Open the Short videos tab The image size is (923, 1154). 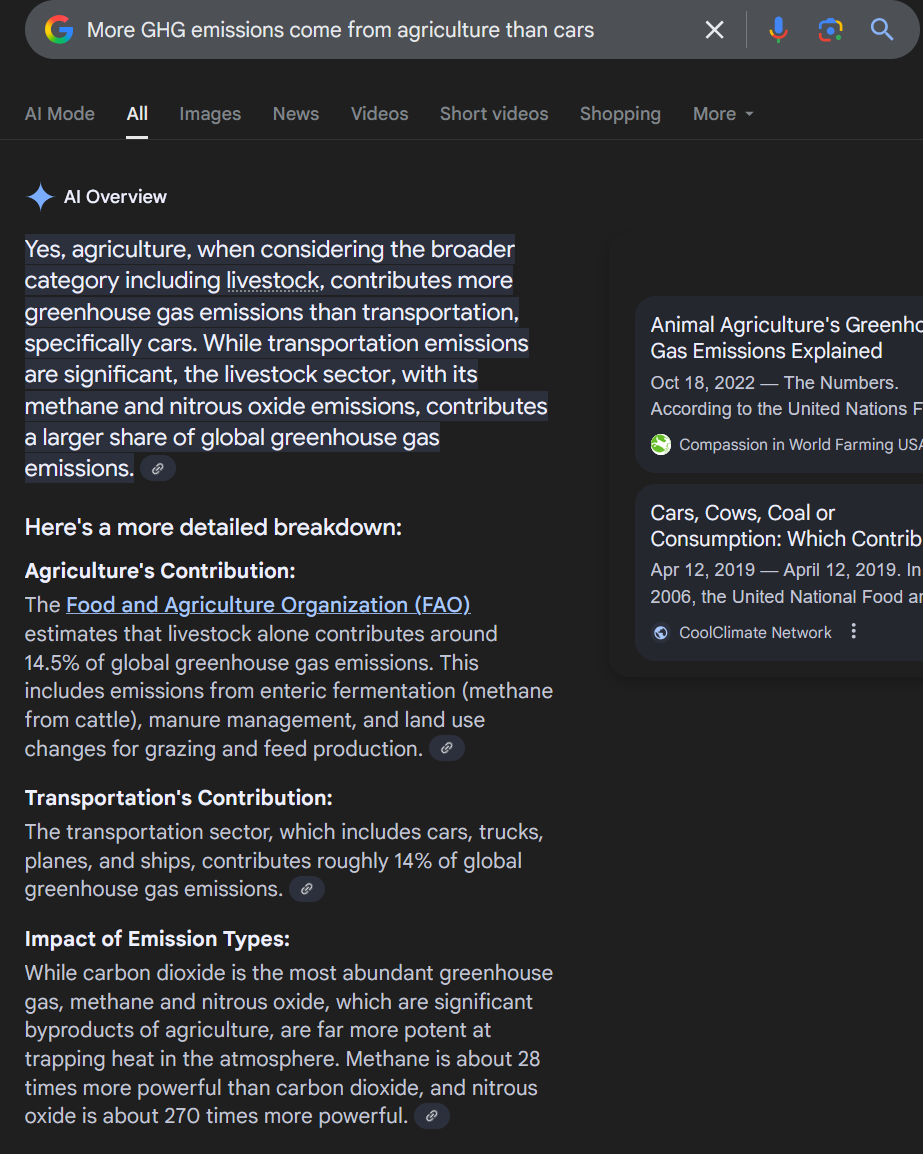coord(494,113)
